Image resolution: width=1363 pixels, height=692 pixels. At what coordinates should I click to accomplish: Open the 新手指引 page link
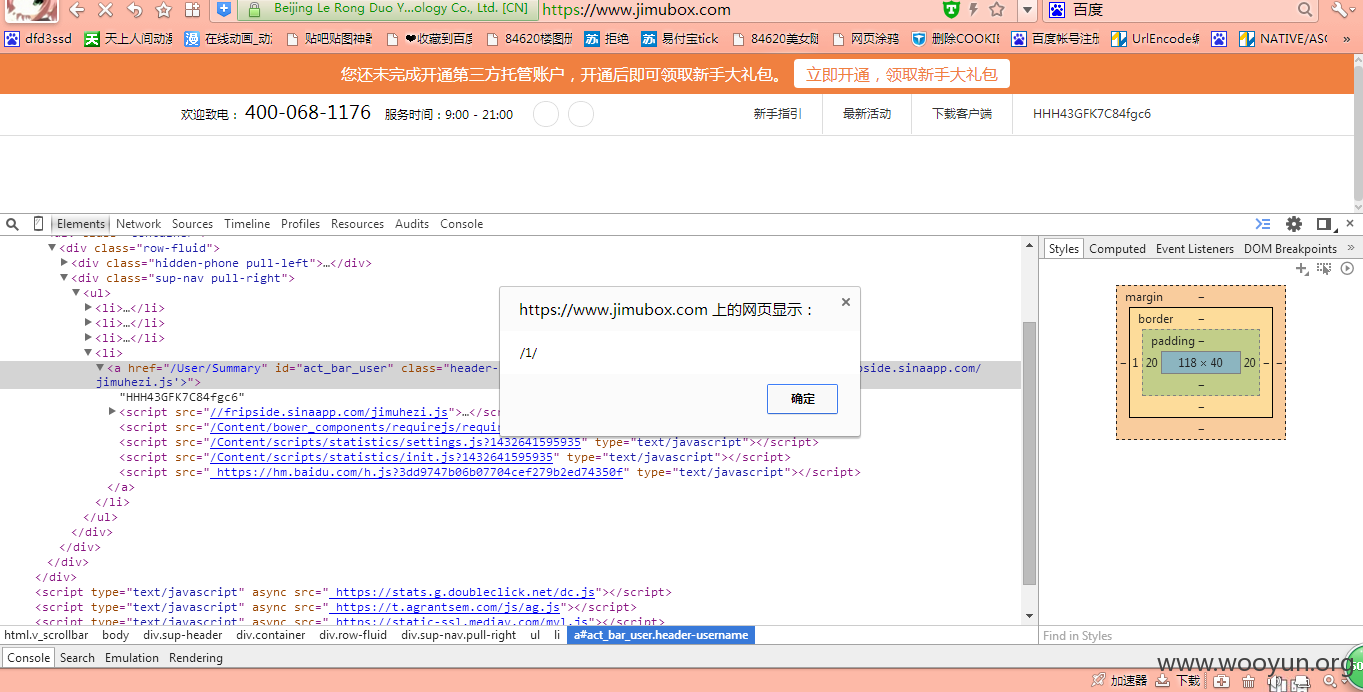[x=778, y=114]
